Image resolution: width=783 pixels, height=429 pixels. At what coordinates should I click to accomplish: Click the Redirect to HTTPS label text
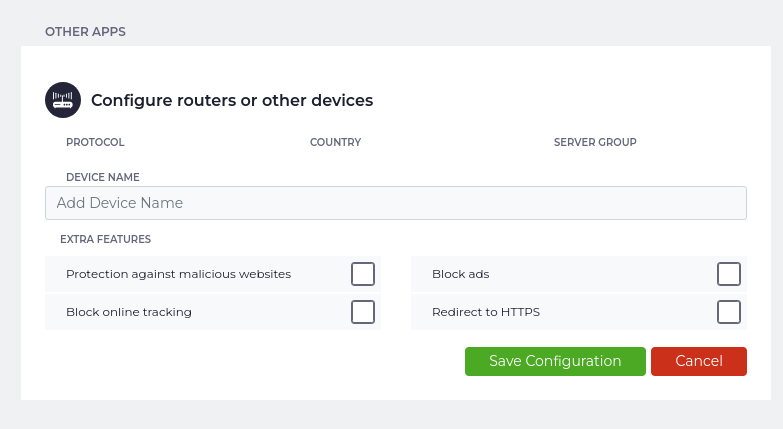tap(485, 312)
